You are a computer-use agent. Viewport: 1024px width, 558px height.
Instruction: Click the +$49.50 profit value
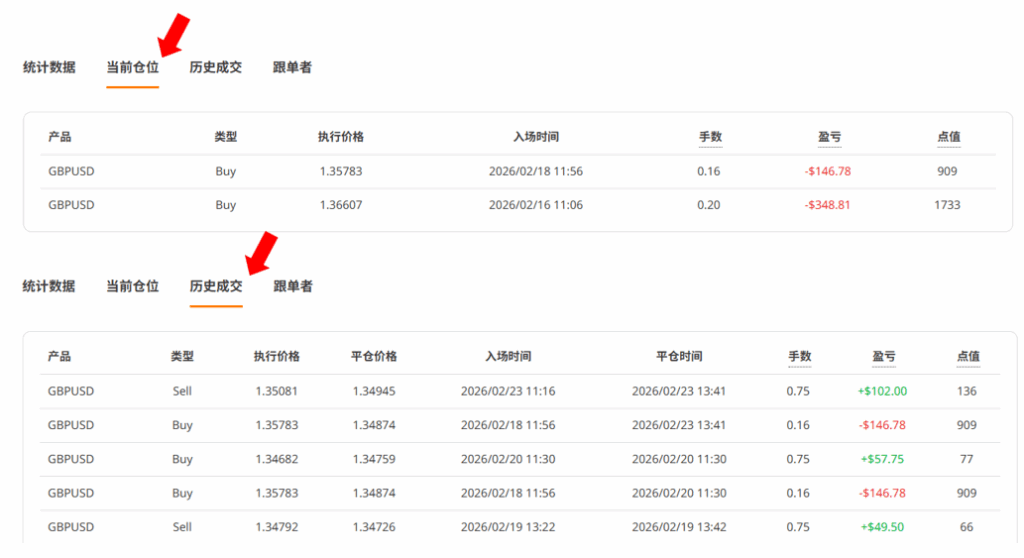tap(882, 527)
